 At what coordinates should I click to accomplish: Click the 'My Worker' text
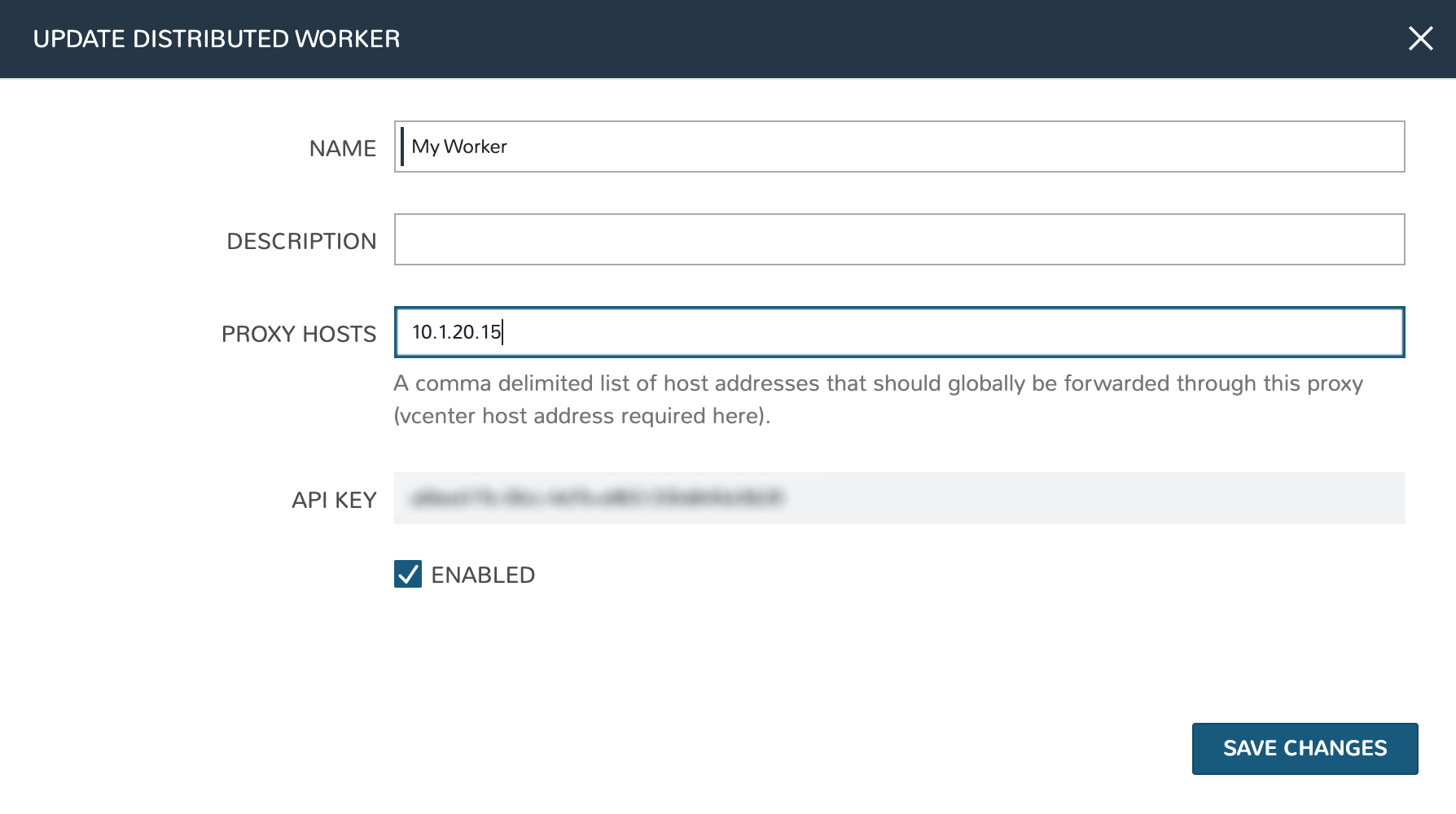pos(459,147)
